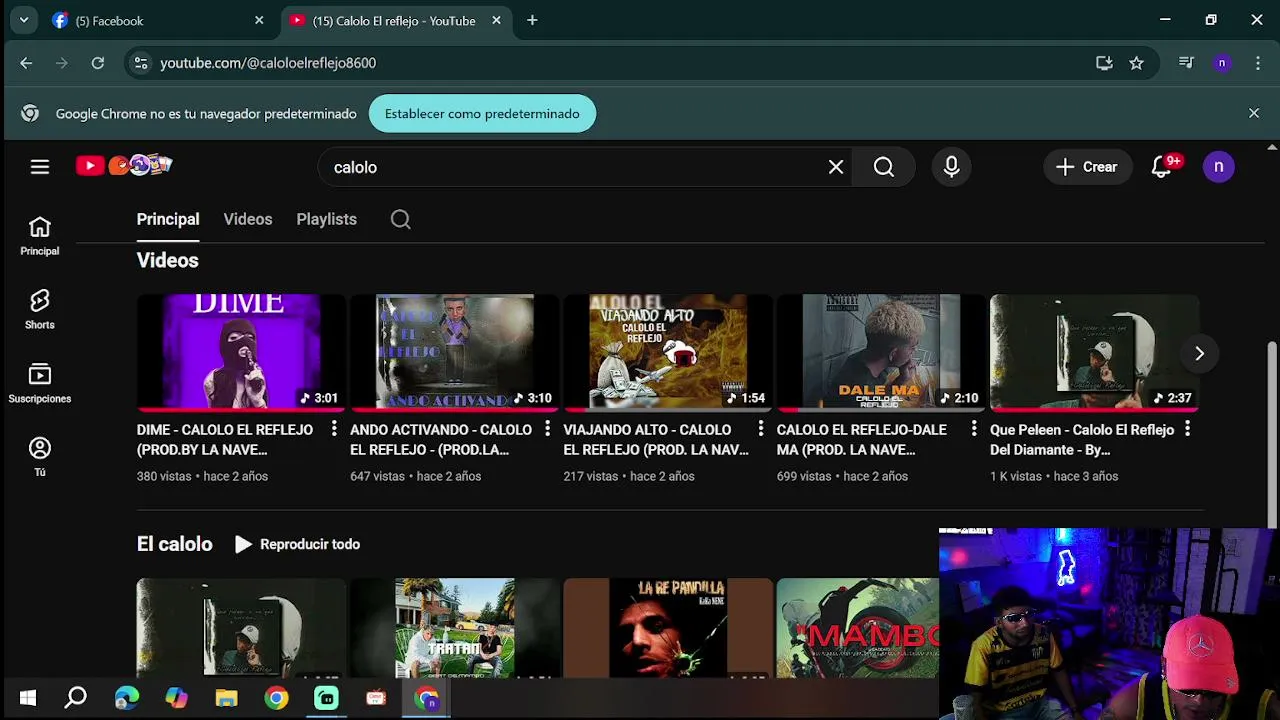This screenshot has height=720, width=1280.
Task: Open Que Peleen - Calolo El Reflejo title
Action: pyautogui.click(x=1082, y=440)
